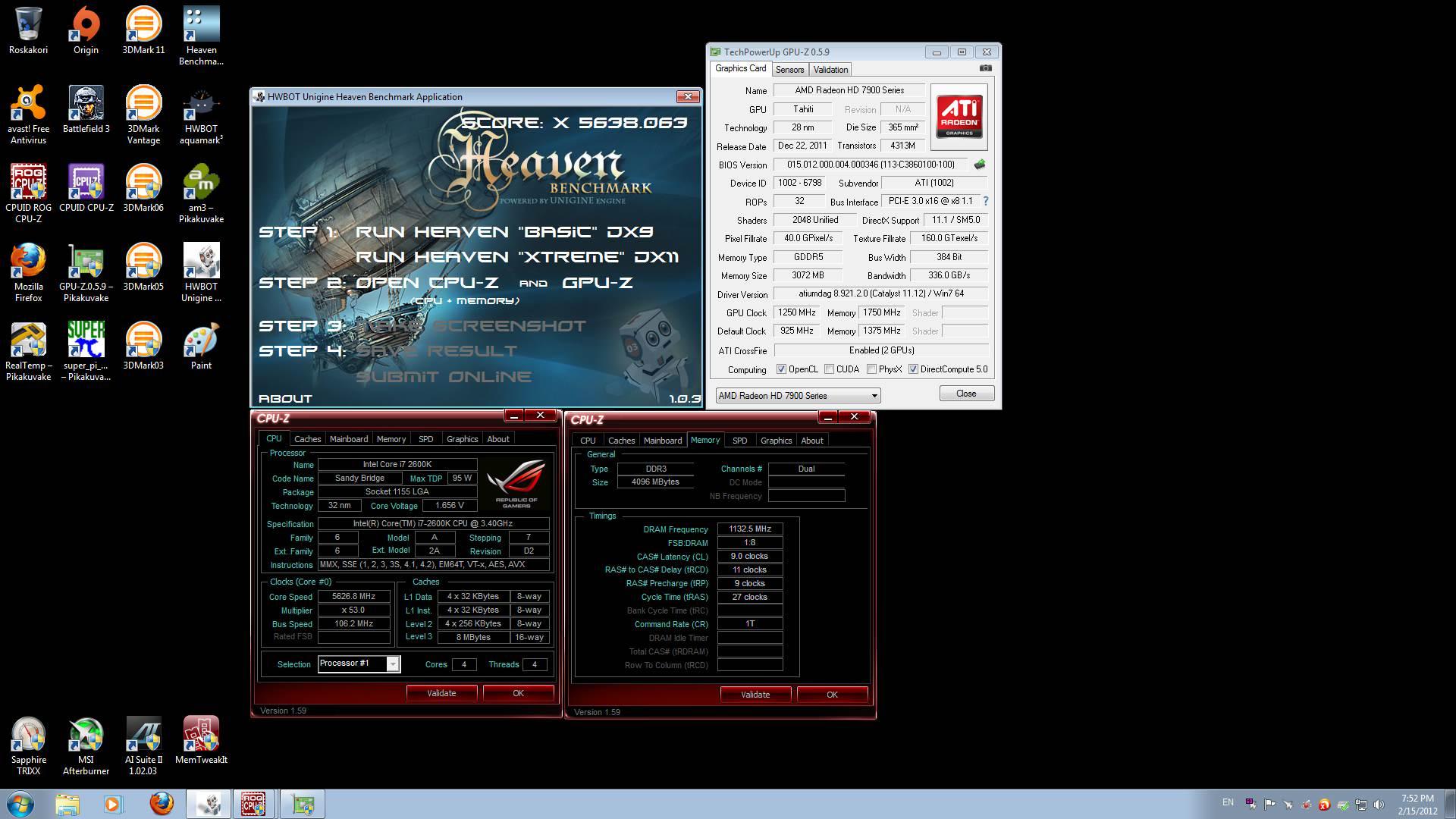1456x819 pixels.
Task: Launch MSI Afterburner desktop shortcut
Action: (86, 745)
